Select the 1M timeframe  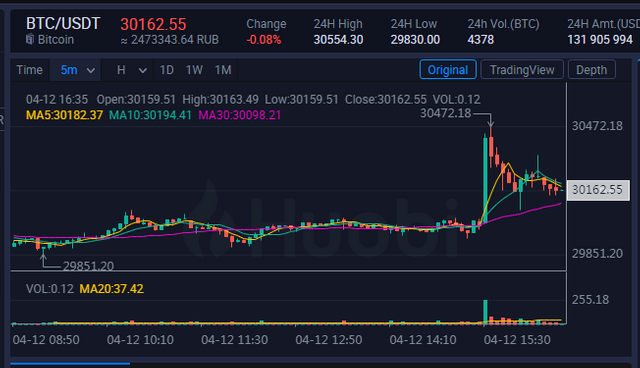[x=223, y=70]
